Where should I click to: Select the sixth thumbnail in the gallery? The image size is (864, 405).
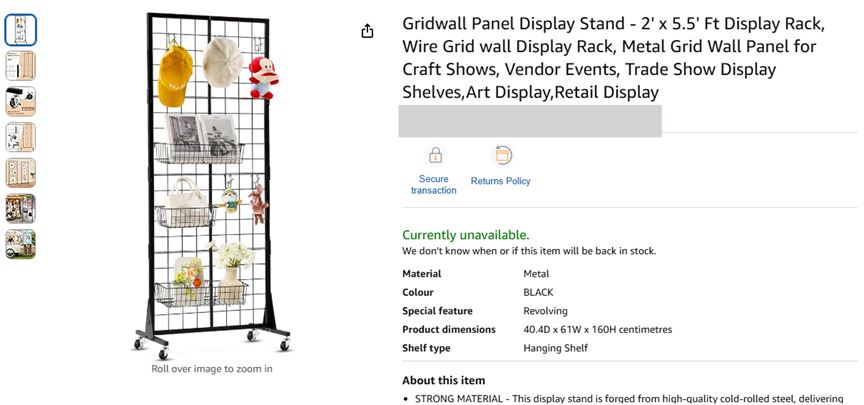[20, 208]
